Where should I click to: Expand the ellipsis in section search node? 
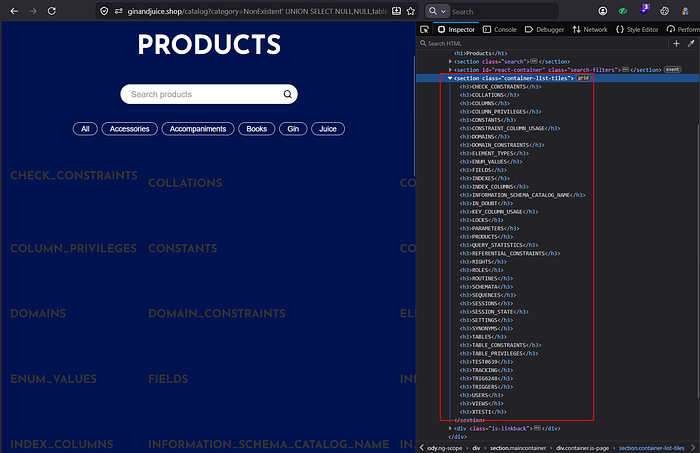click(x=533, y=61)
